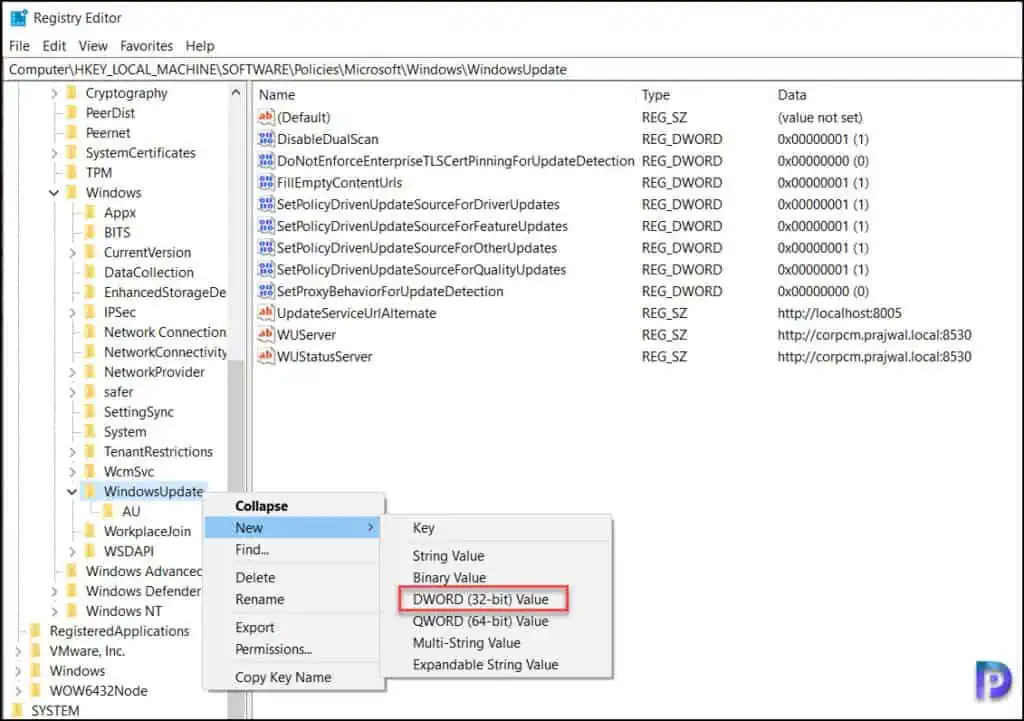1024x721 pixels.
Task: Click the SetPolicyDrivenUpdateSourceForDriverUpdates value icon
Action: (x=266, y=204)
